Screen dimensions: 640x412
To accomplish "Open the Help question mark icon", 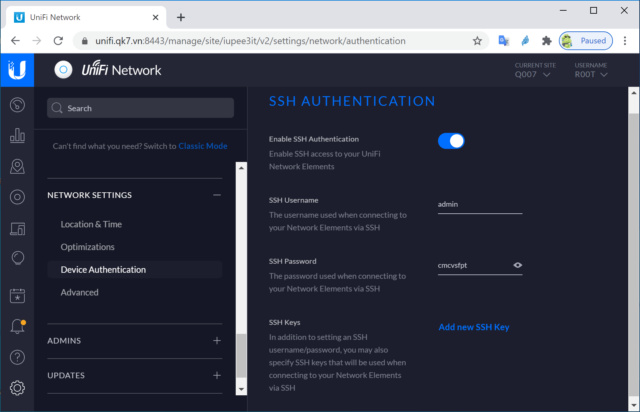I will pyautogui.click(x=17, y=357).
